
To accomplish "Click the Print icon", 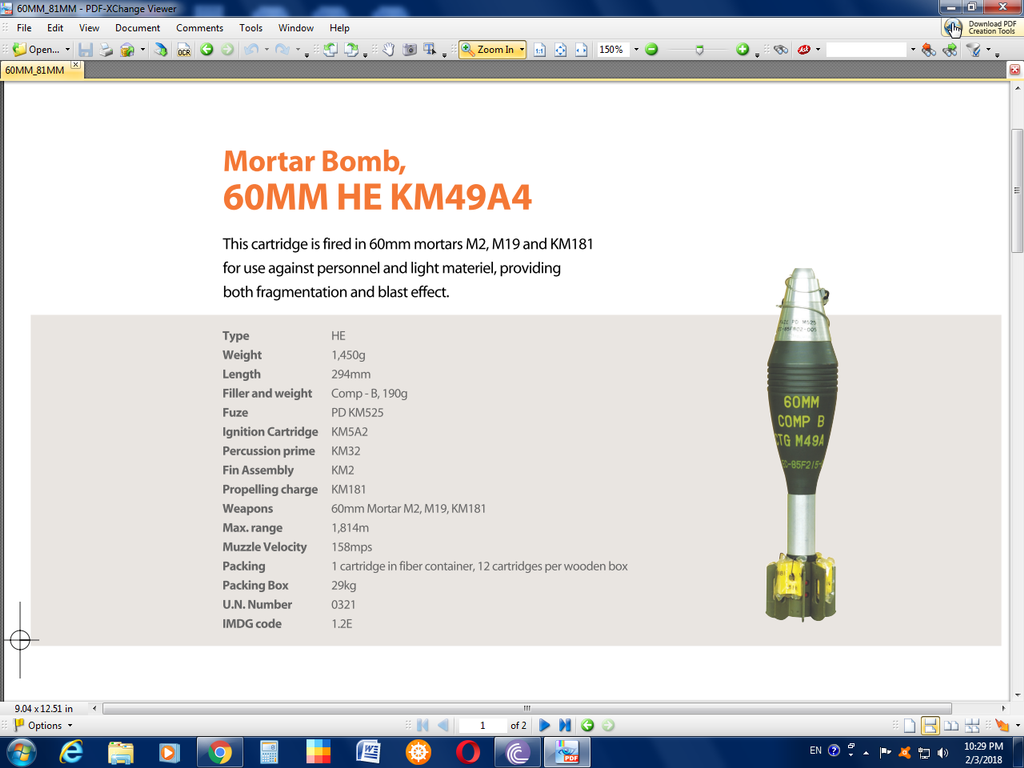I will pos(106,50).
